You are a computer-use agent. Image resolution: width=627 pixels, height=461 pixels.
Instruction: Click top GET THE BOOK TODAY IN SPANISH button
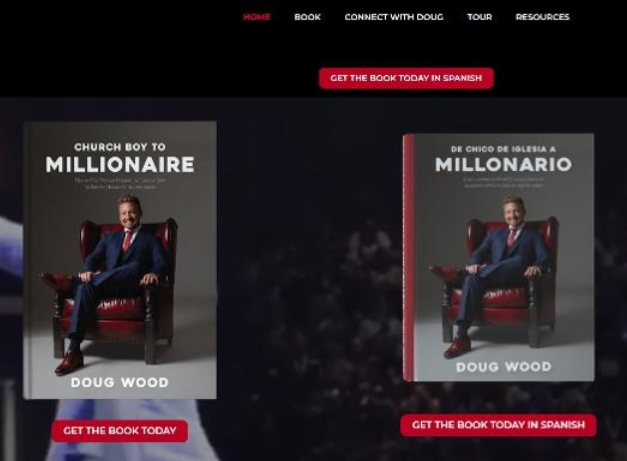click(x=406, y=78)
